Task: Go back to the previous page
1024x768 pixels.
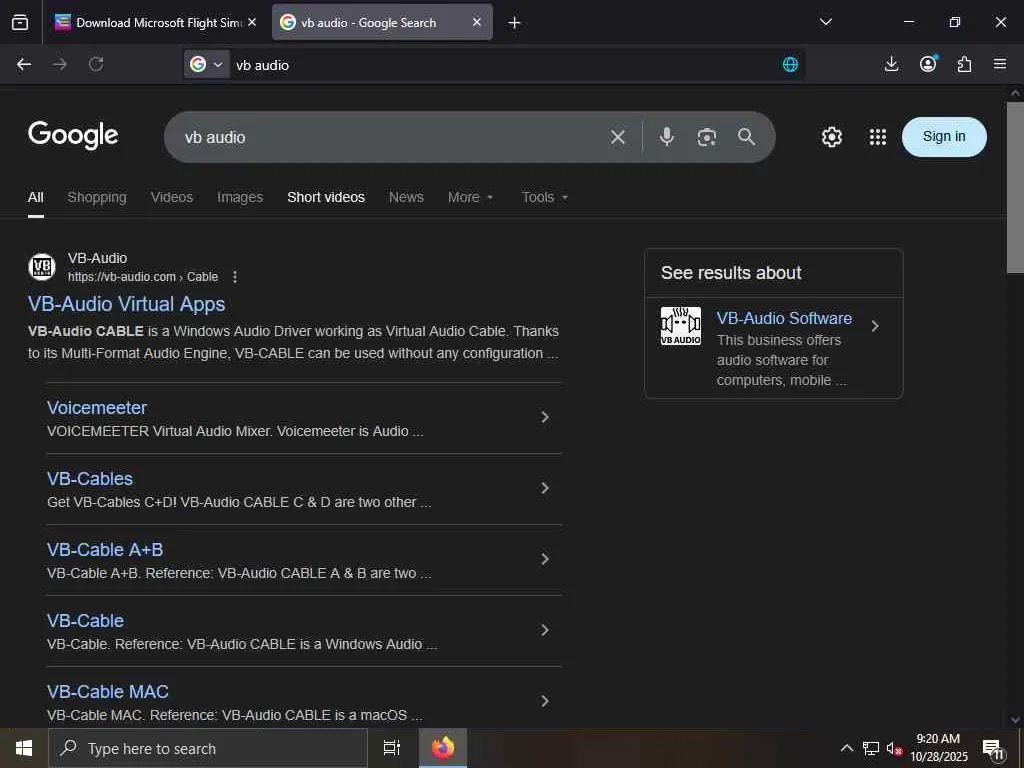Action: click(24, 64)
